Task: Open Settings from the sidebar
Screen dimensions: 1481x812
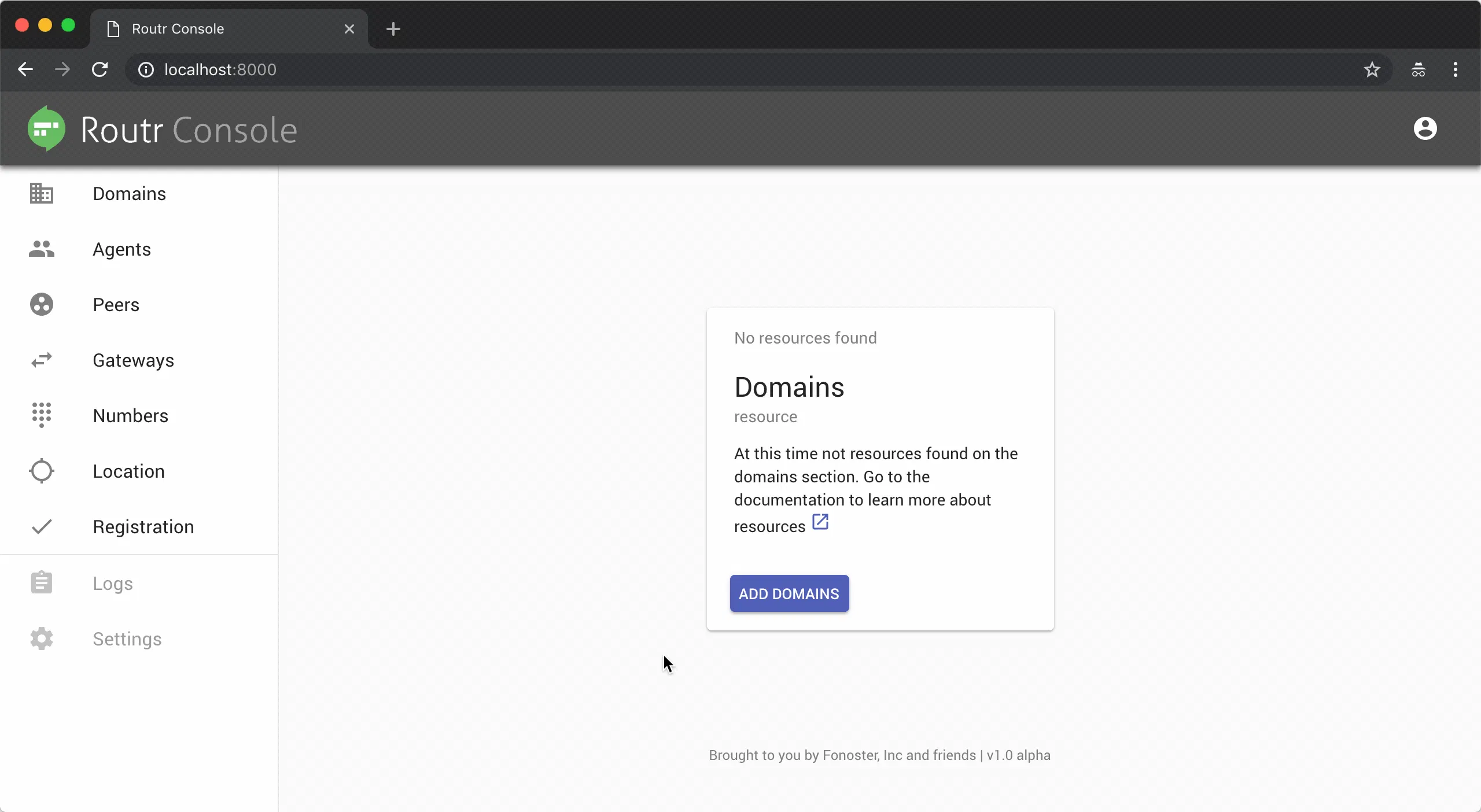Action: click(139, 639)
